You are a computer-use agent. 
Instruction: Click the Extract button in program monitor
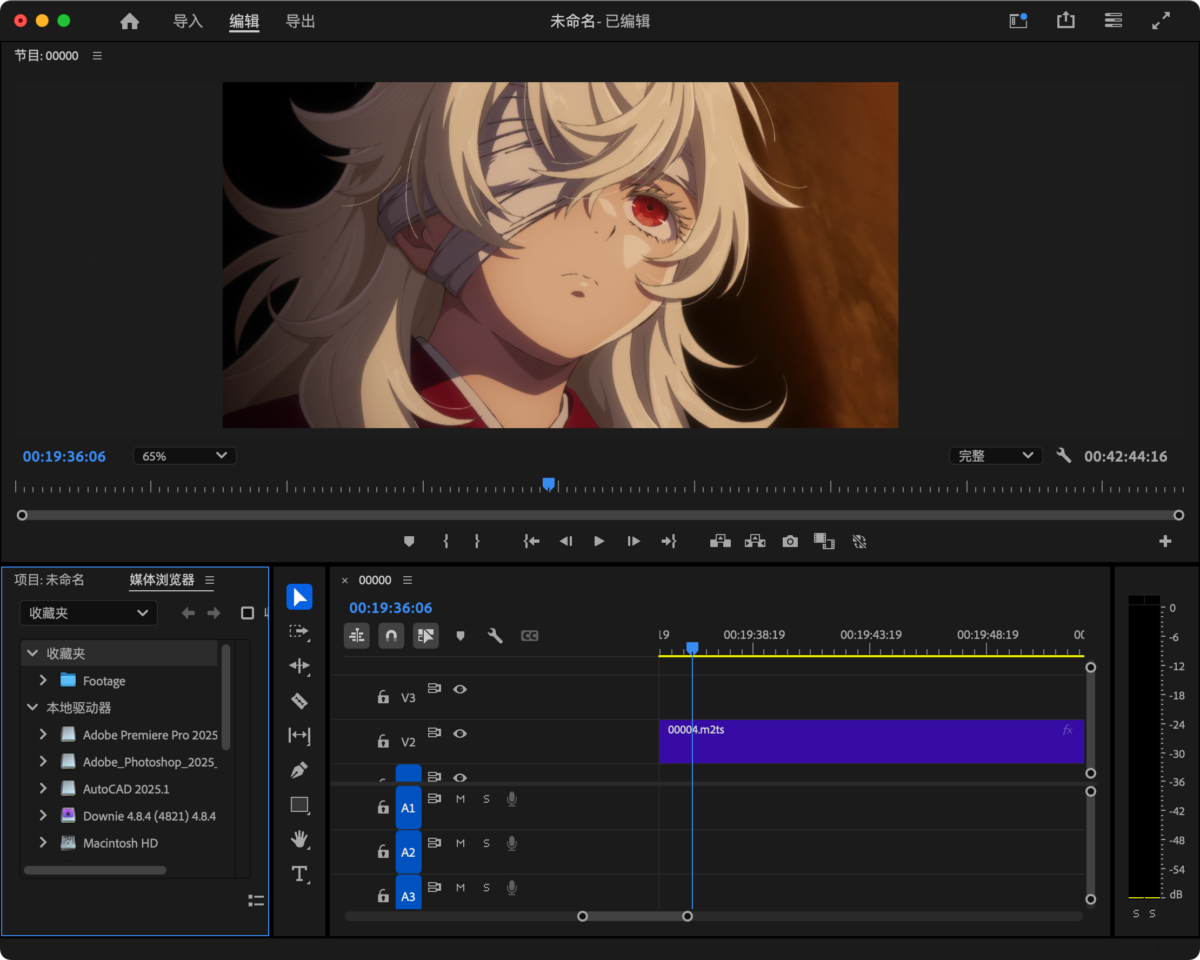pyautogui.click(x=755, y=541)
